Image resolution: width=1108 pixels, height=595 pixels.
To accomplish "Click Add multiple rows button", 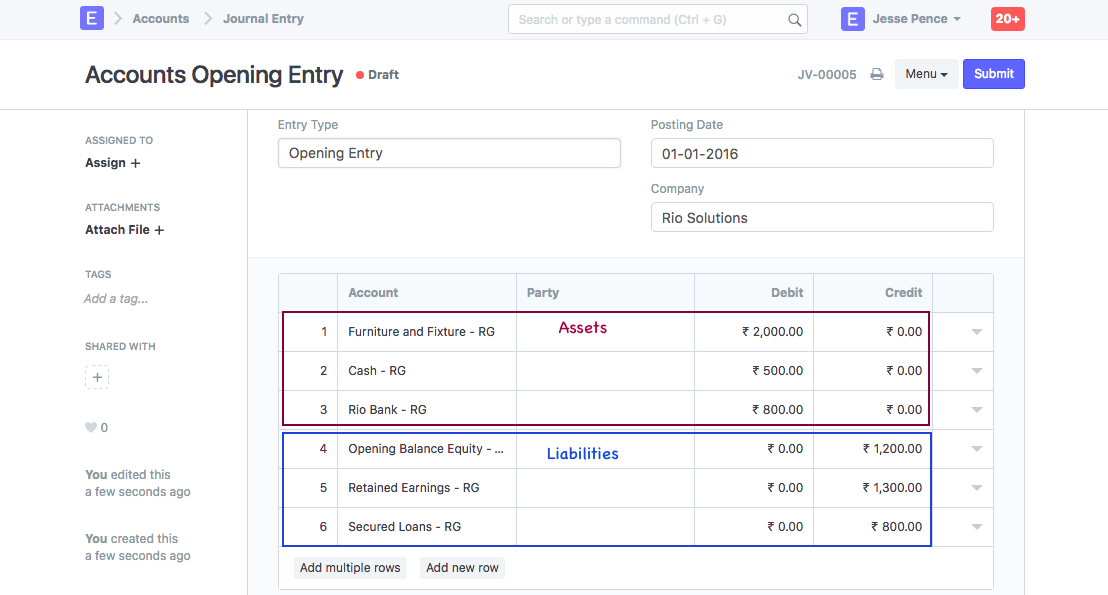I will [350, 568].
